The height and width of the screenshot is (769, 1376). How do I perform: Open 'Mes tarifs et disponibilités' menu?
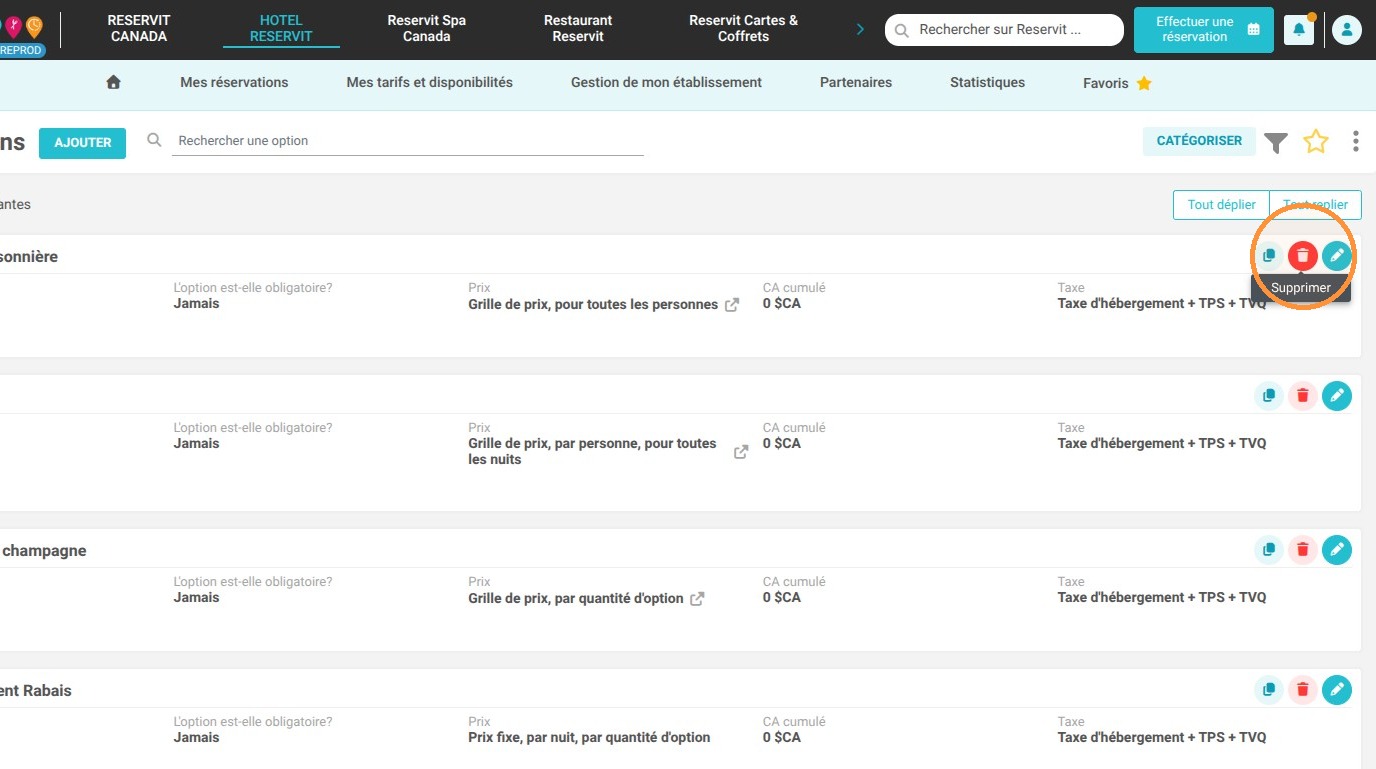(430, 83)
